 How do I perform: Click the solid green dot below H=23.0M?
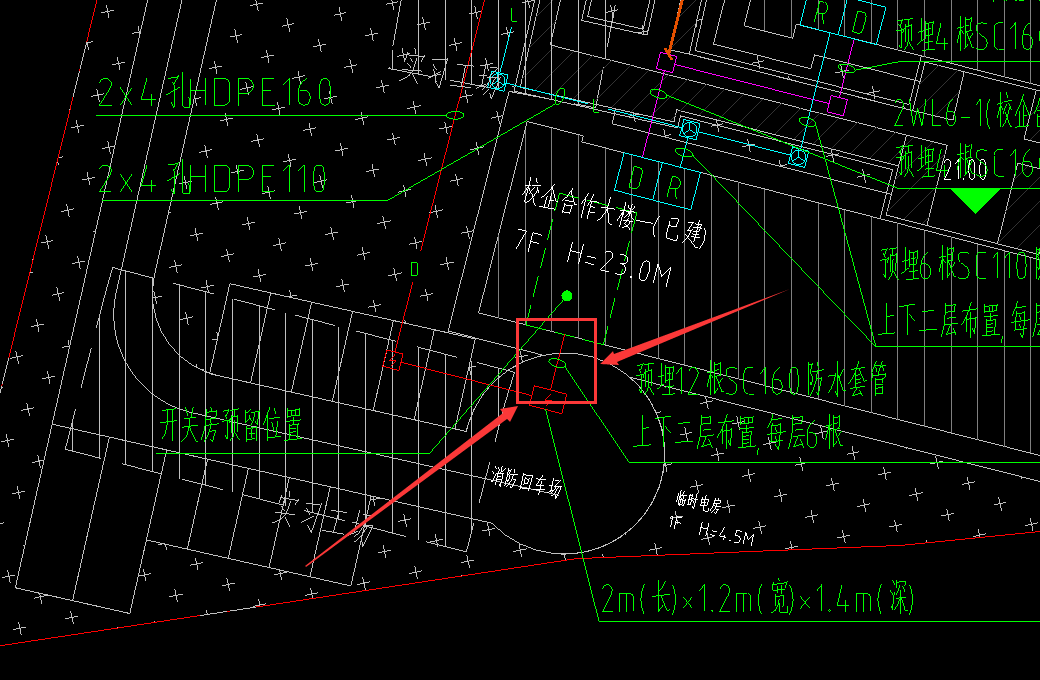(x=566, y=296)
